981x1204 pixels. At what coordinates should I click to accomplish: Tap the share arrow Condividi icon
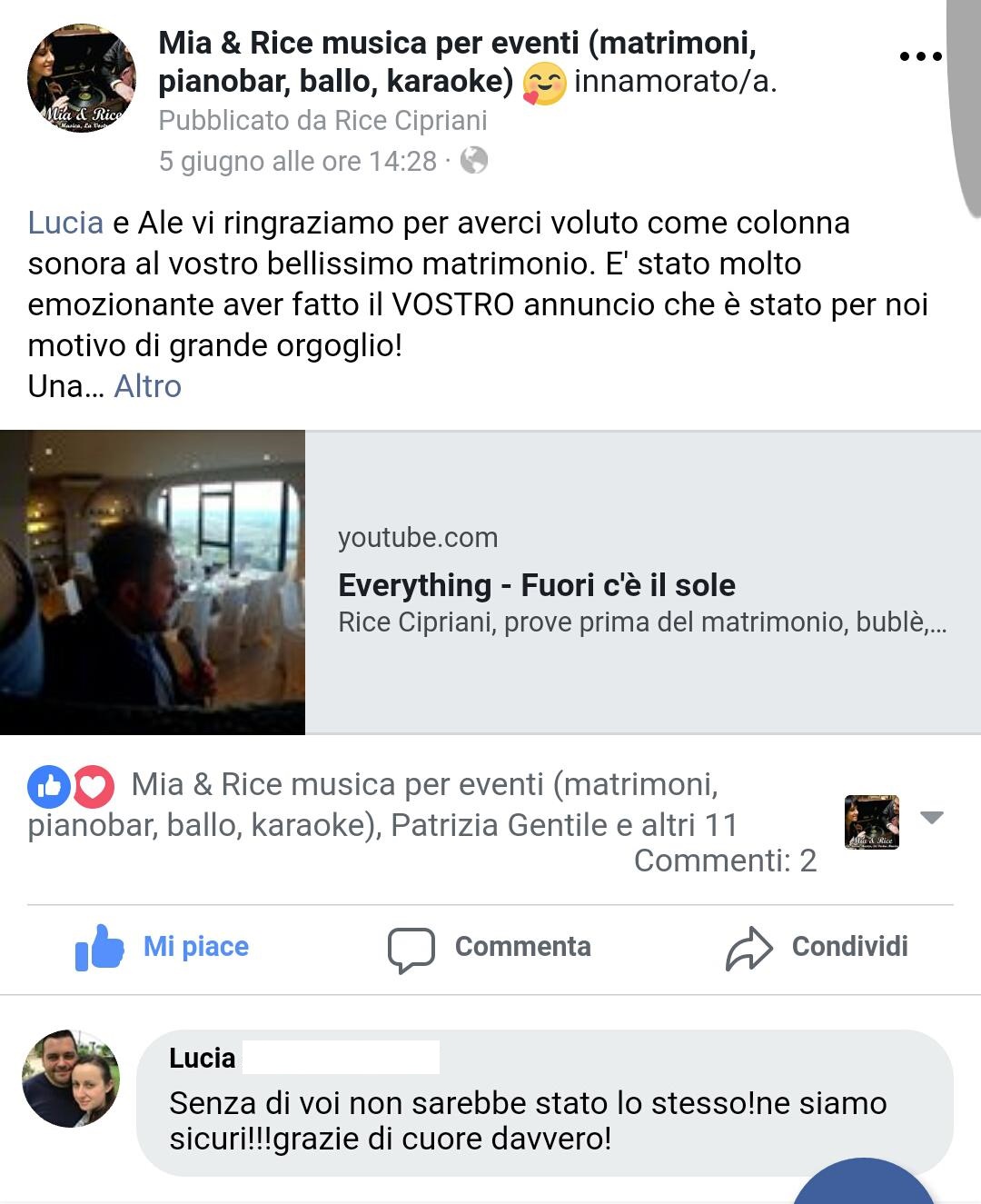[749, 949]
